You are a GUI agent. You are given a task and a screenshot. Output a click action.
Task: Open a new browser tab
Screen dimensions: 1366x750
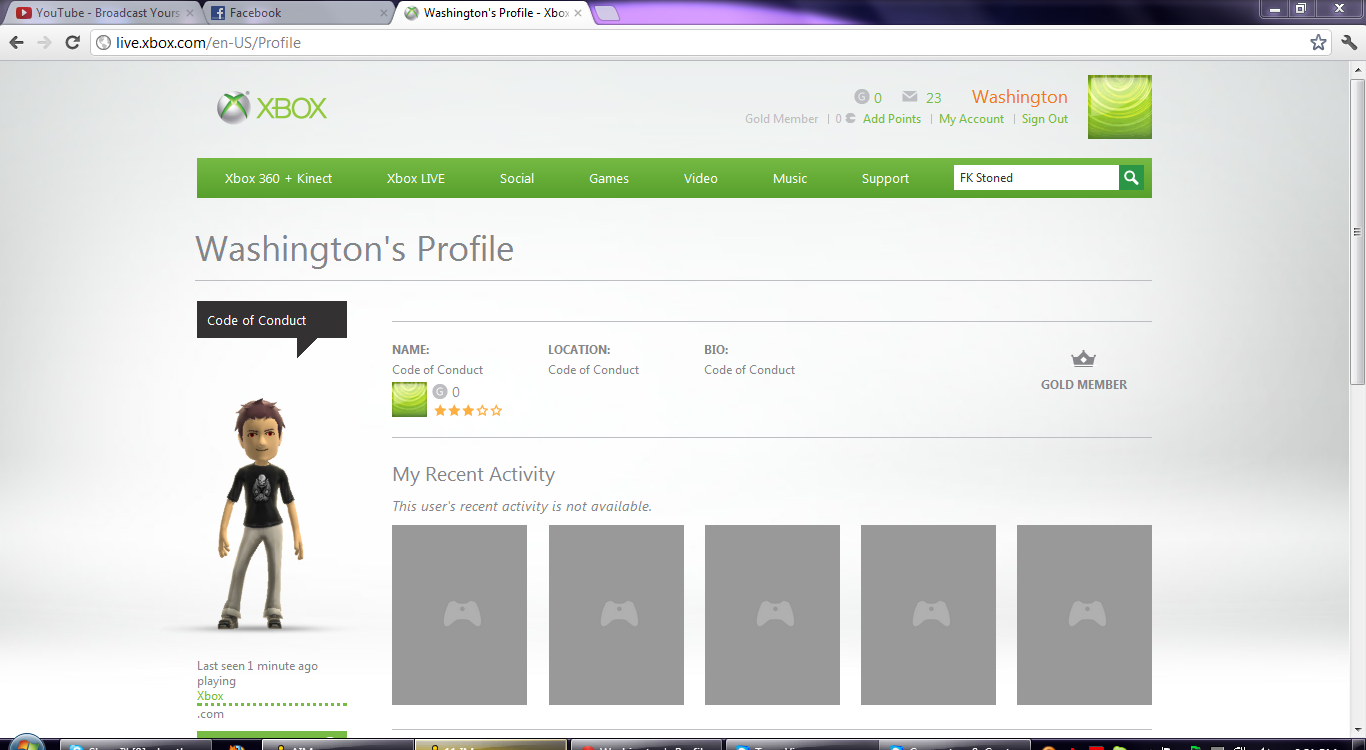pyautogui.click(x=606, y=13)
